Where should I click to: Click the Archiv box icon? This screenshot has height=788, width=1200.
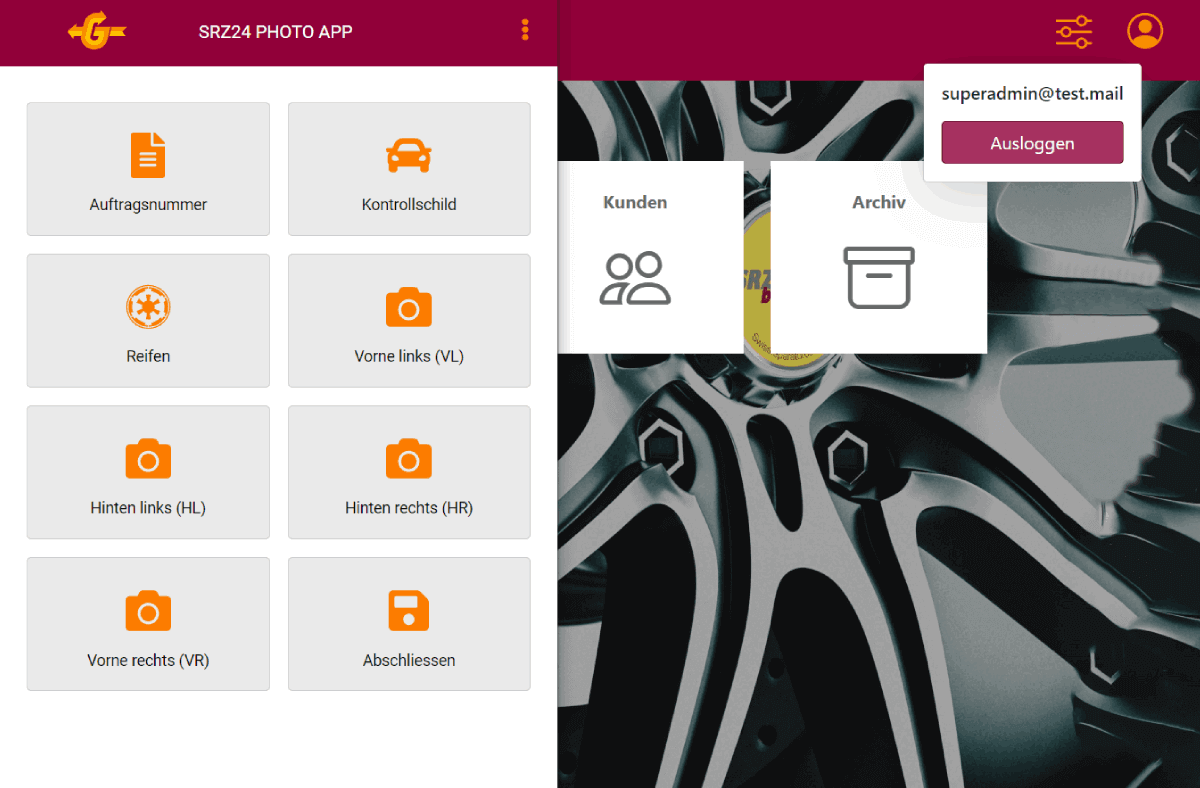(x=878, y=278)
